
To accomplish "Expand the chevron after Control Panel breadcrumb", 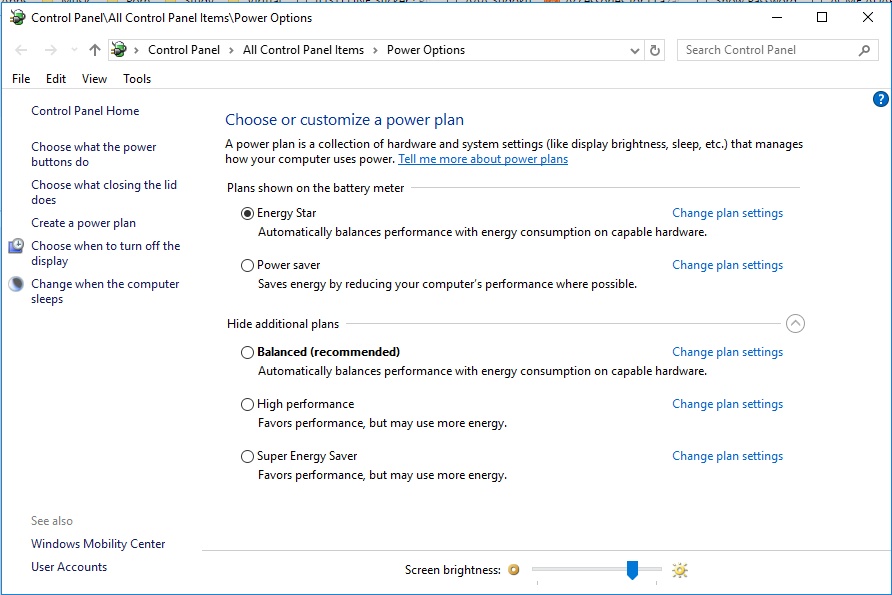I will coord(232,50).
